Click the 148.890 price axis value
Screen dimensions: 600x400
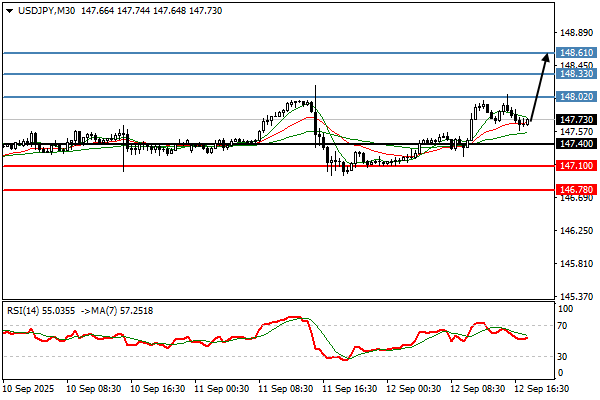point(576,33)
